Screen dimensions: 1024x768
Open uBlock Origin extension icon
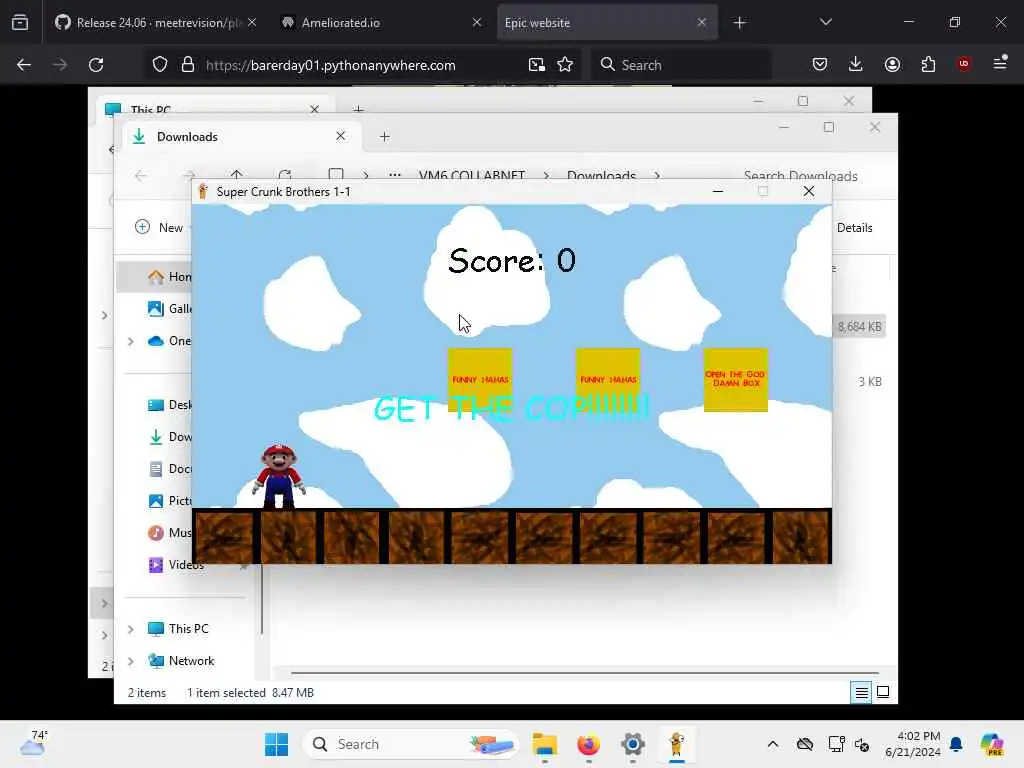[x=963, y=64]
